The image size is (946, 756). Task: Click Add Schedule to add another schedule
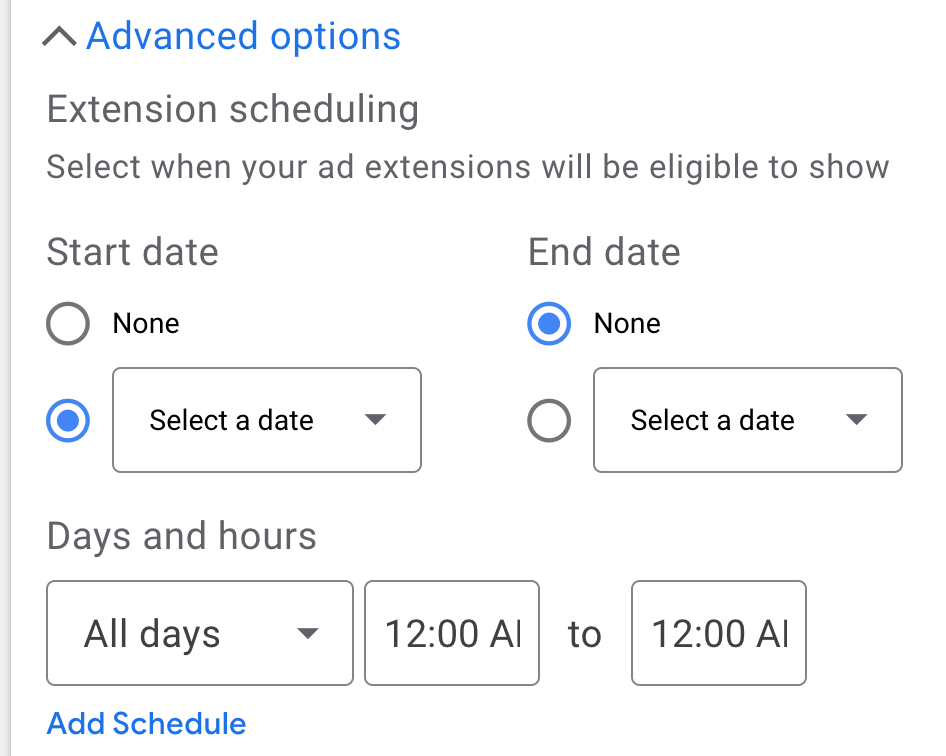coord(146,723)
